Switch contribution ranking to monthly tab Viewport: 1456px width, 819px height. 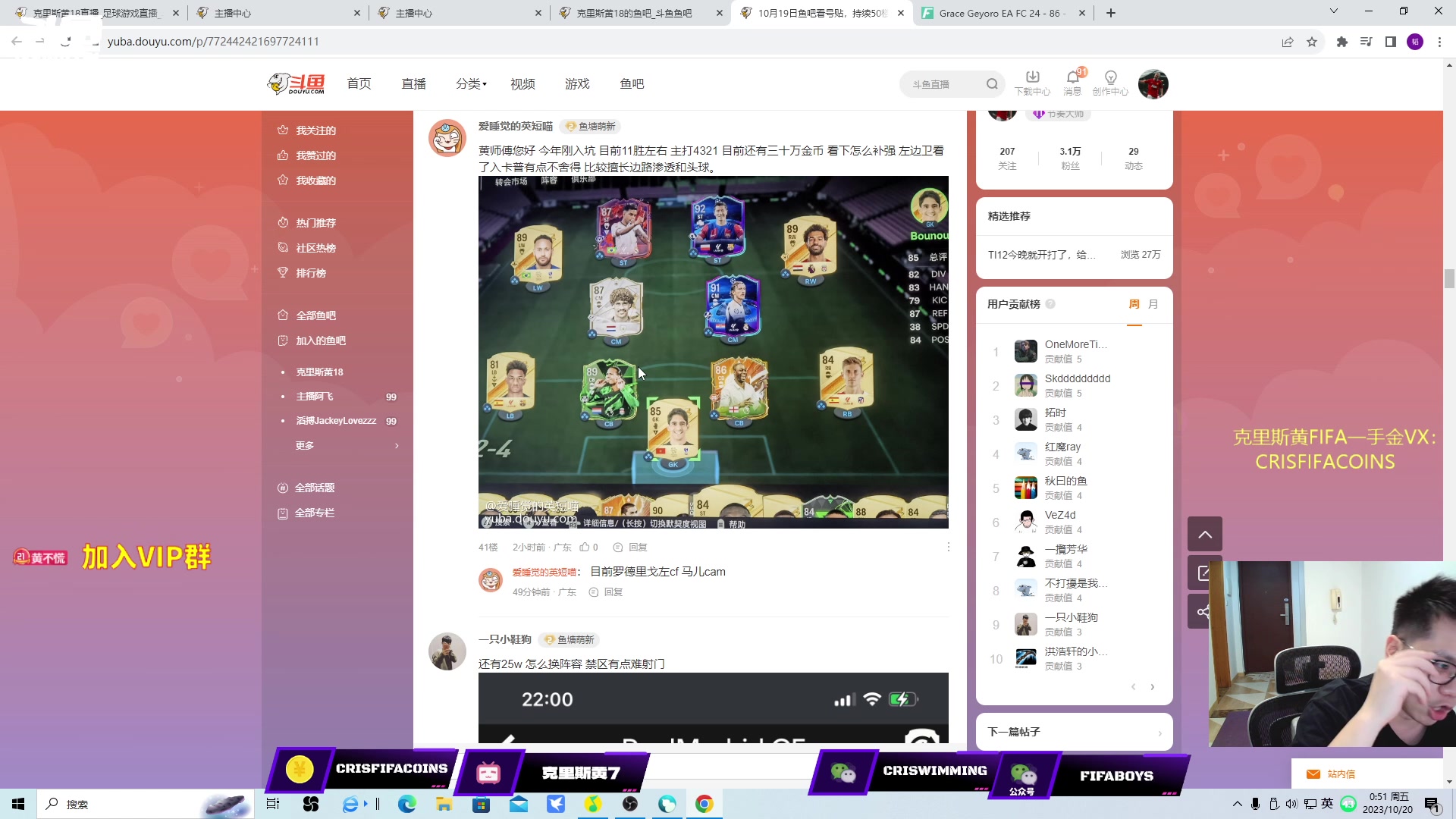[1153, 304]
